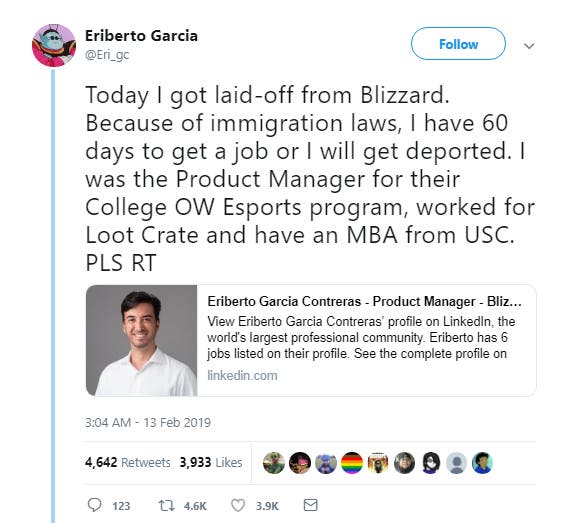Click the retweet arrows icon

pos(166,505)
